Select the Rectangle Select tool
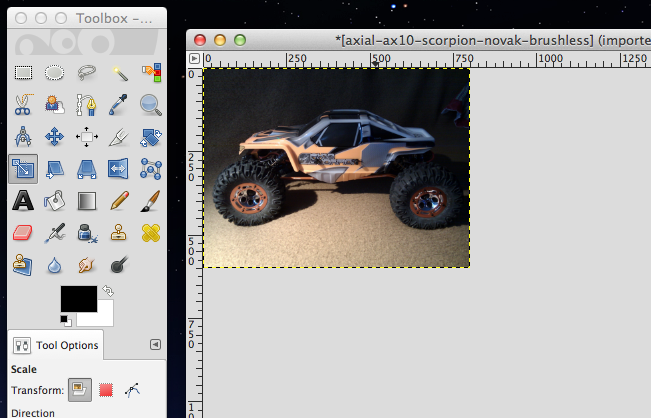Viewport: 651px width, 418px height. click(x=23, y=72)
